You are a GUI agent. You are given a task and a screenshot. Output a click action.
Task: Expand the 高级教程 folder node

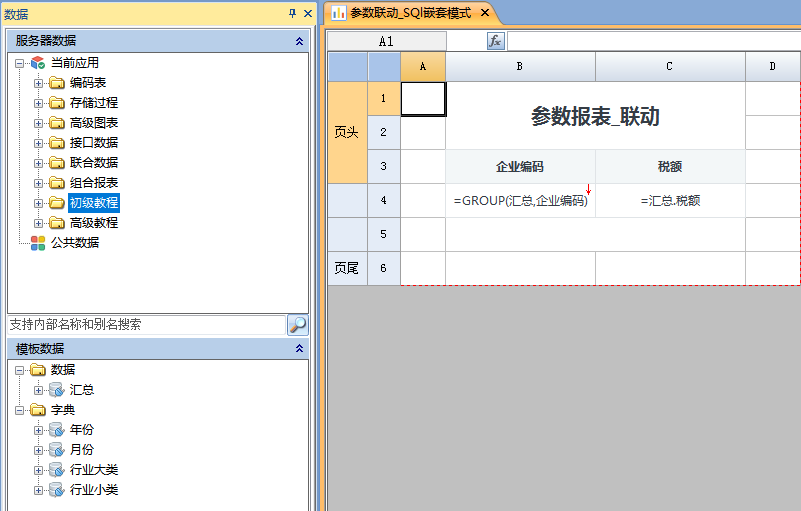pos(39,223)
